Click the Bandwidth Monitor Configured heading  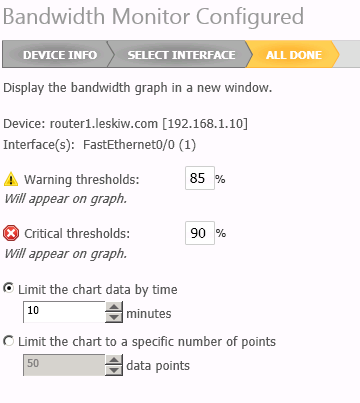[x=153, y=16]
